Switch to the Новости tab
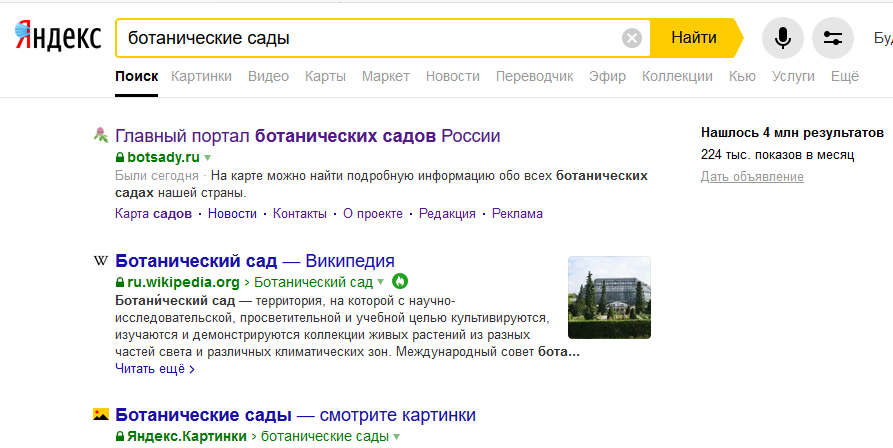 (453, 76)
